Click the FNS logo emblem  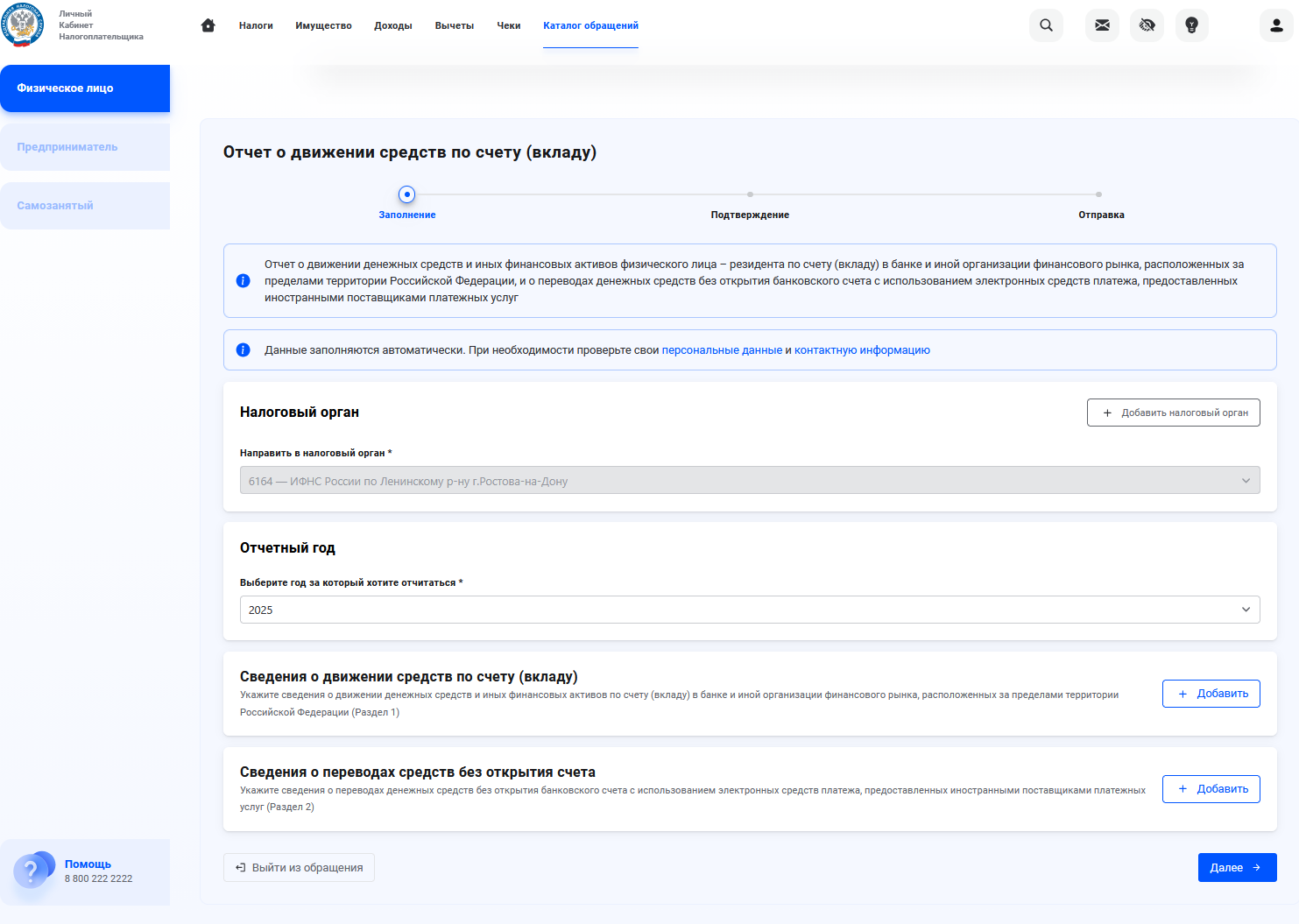click(x=23, y=25)
